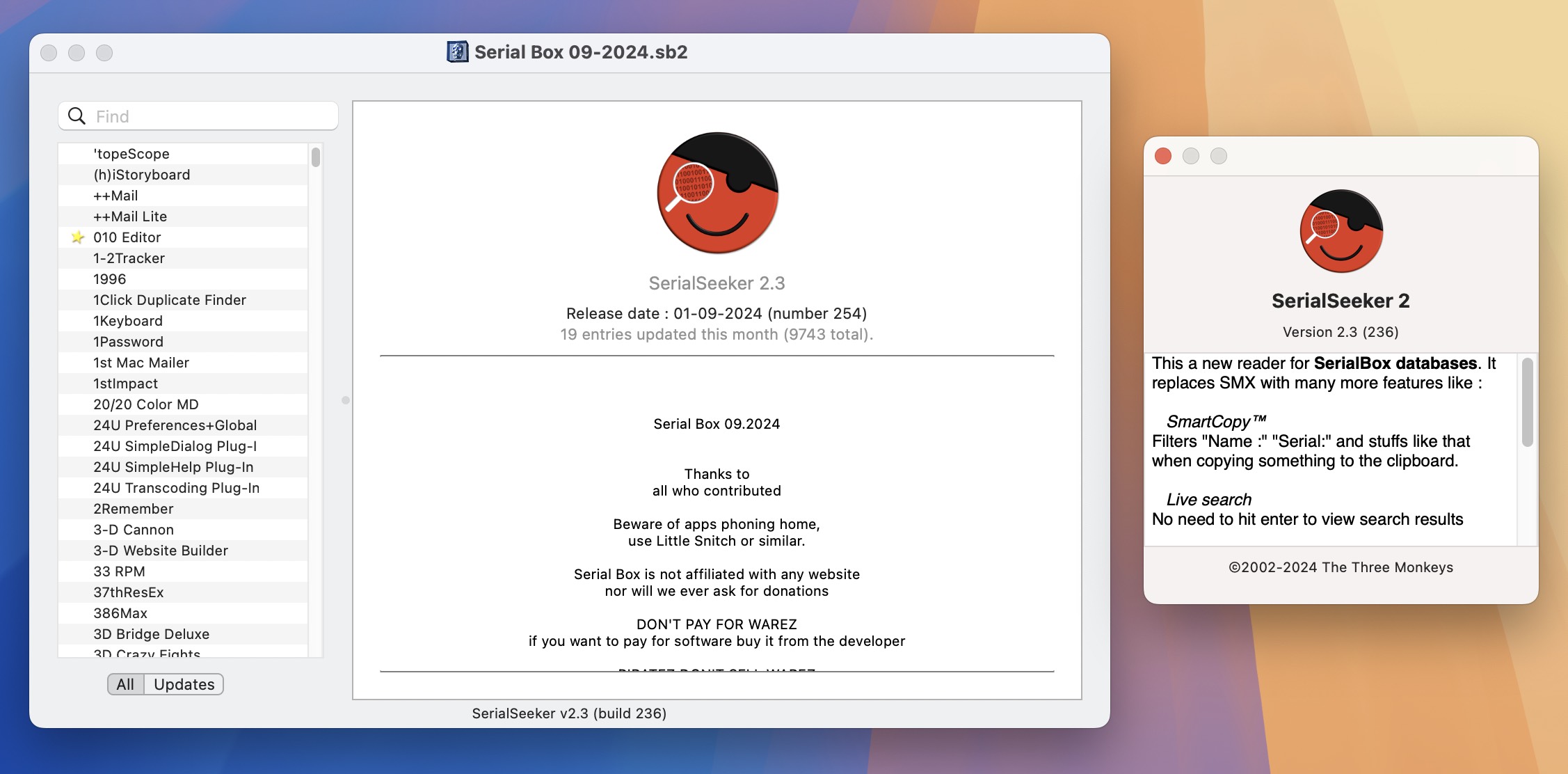Viewport: 1568px width, 774px height.
Task: Select 3-D Website Builder entry
Action: (184, 551)
